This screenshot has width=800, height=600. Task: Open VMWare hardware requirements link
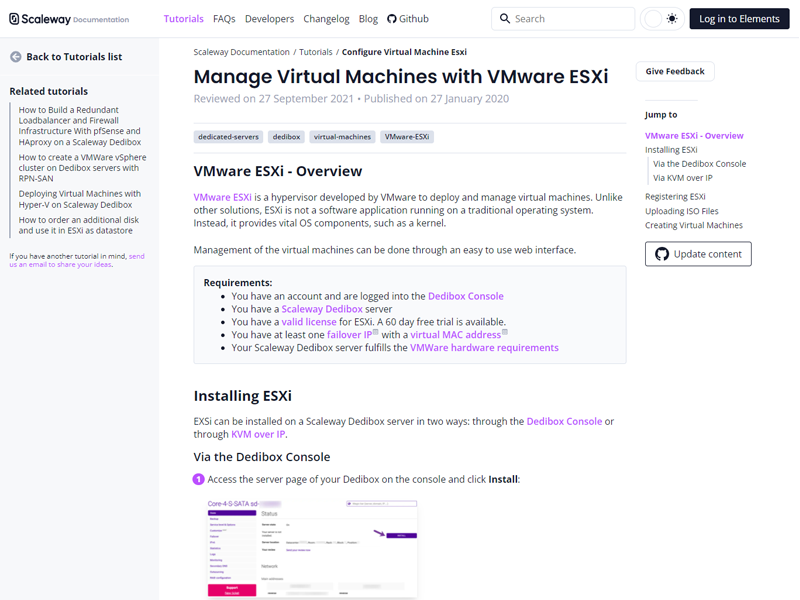point(484,347)
